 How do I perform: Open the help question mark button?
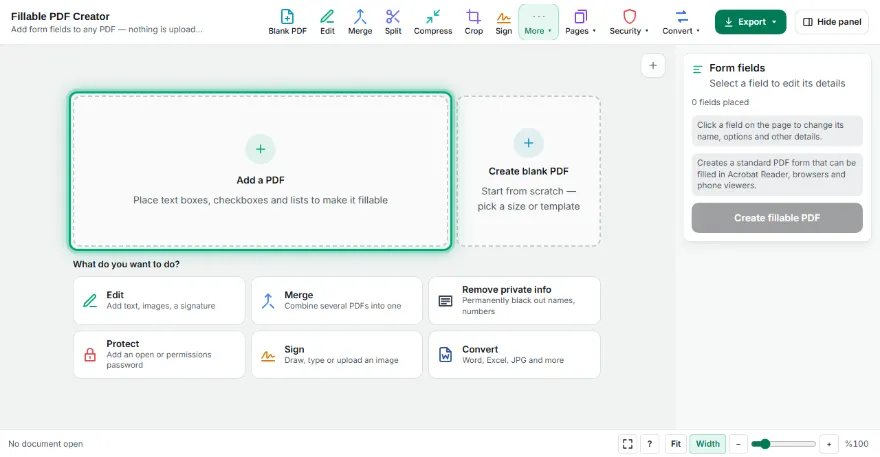pyautogui.click(x=649, y=444)
